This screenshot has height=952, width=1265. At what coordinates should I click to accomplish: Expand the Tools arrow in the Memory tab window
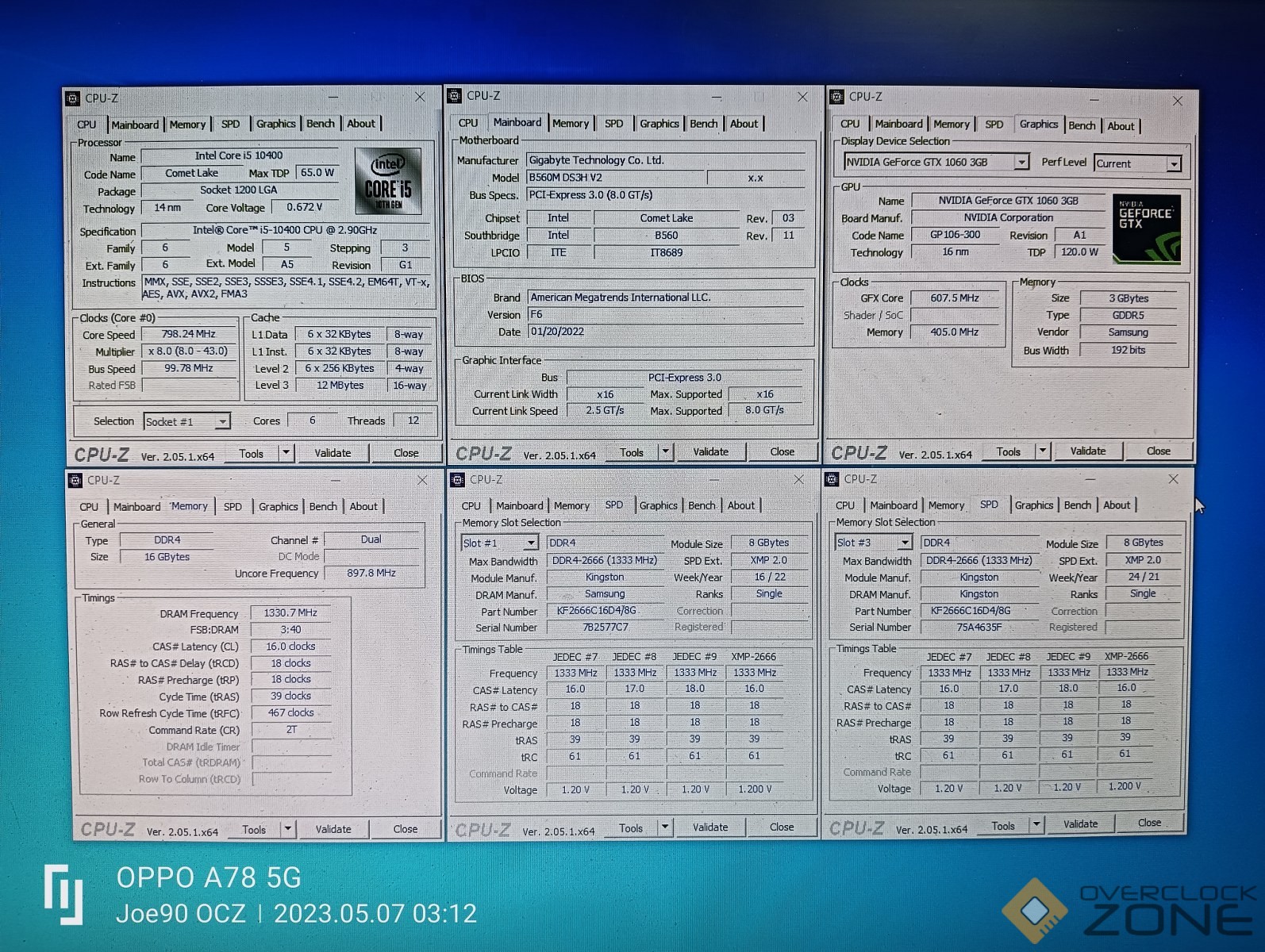[288, 829]
